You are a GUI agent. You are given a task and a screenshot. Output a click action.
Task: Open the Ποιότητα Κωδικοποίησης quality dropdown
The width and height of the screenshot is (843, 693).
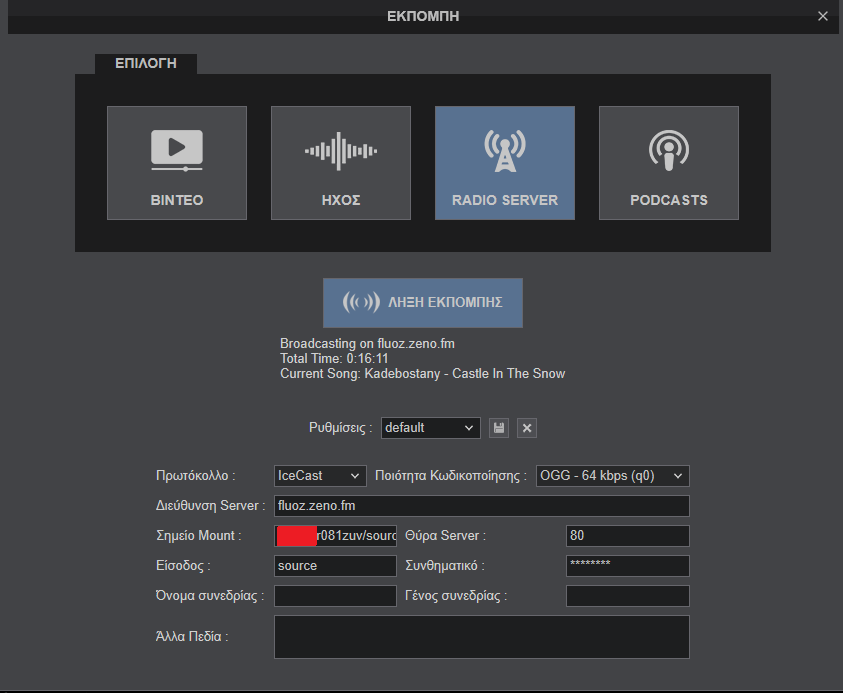(x=612, y=476)
